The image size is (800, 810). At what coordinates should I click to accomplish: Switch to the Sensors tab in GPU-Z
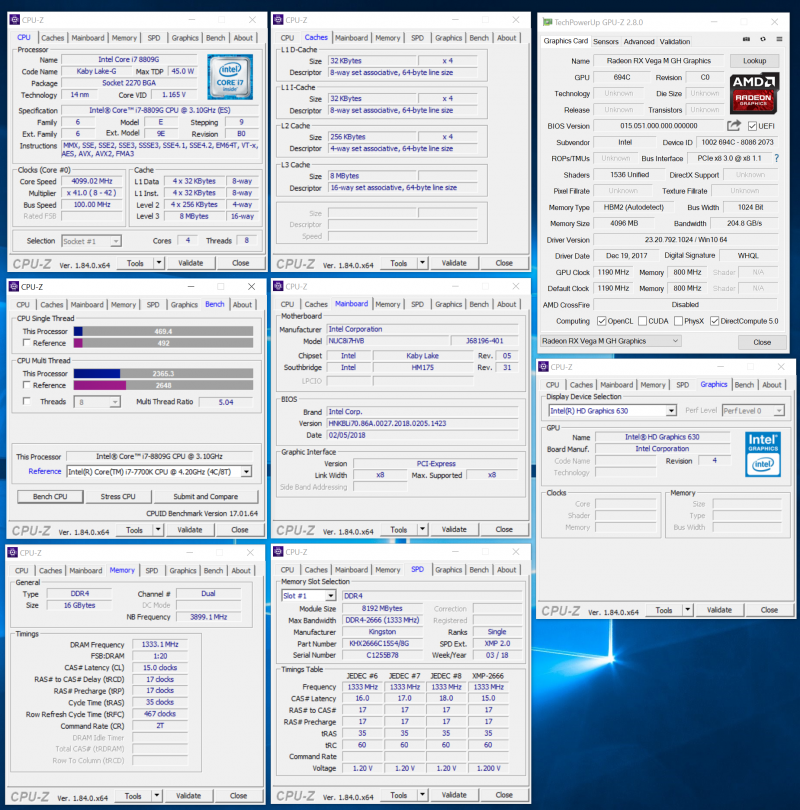606,41
